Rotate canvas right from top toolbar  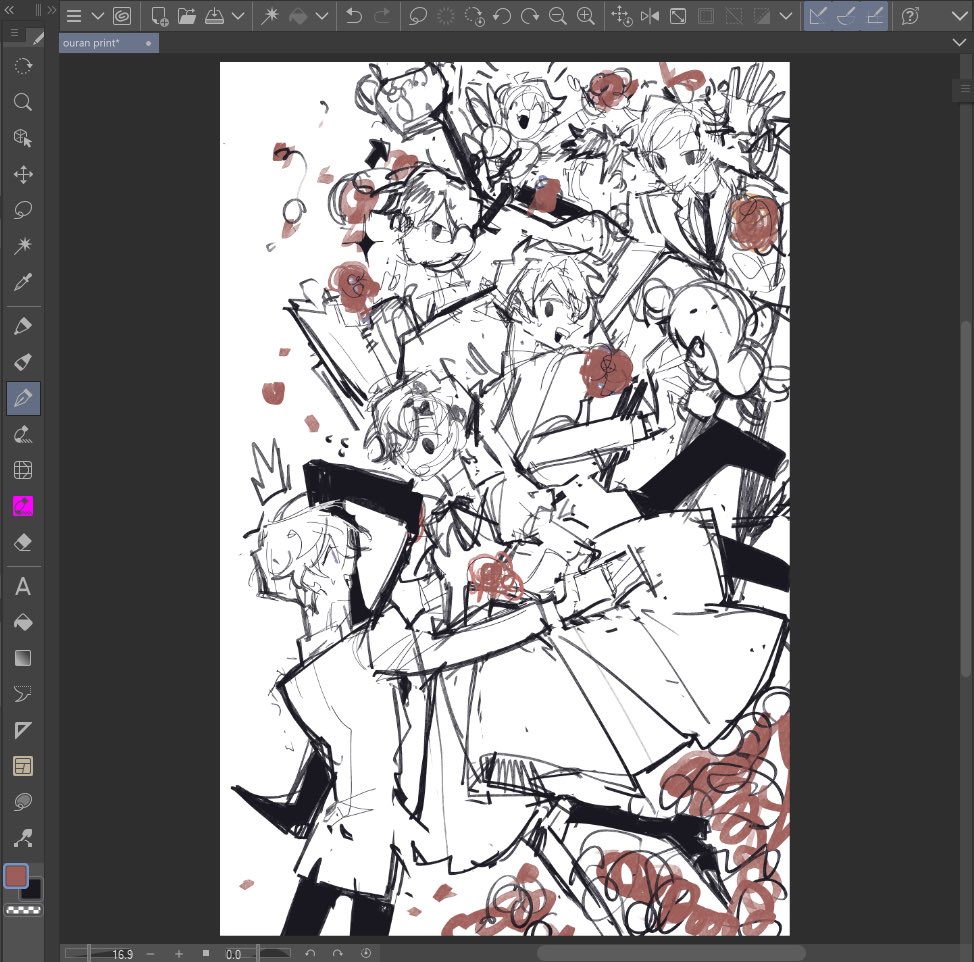click(x=530, y=16)
